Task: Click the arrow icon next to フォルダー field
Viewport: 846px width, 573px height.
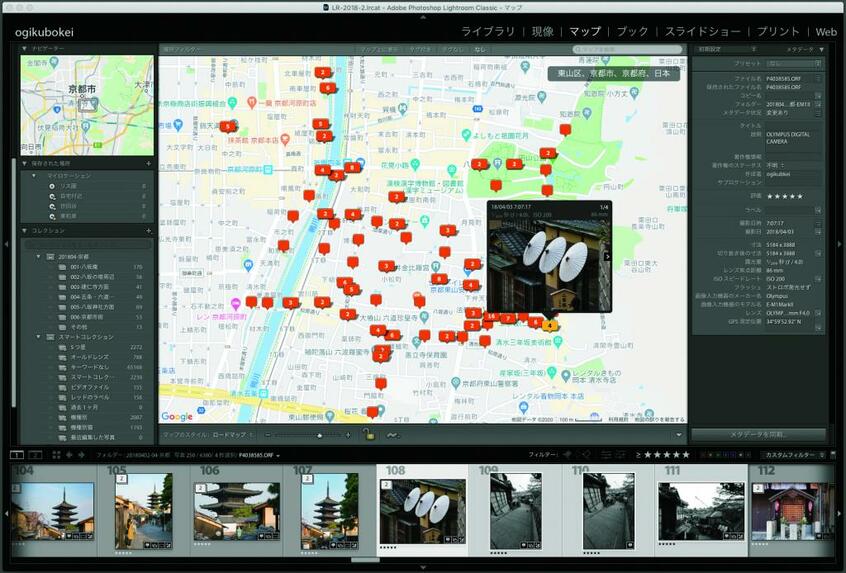Action: 818,104
